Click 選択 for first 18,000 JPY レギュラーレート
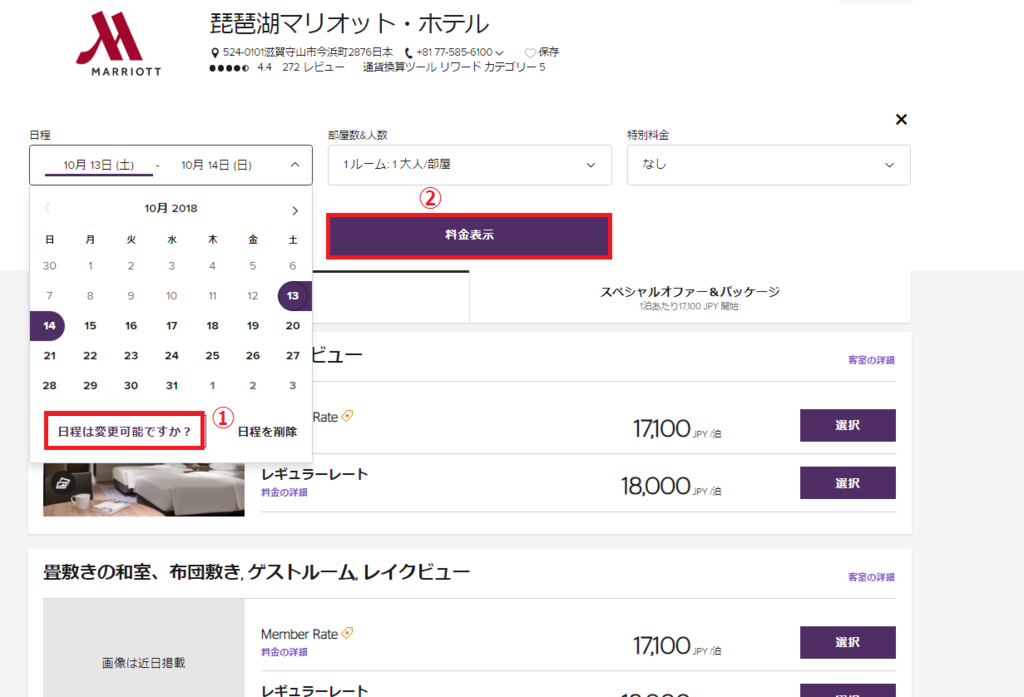Screen dimensions: 1024x697 [848, 483]
